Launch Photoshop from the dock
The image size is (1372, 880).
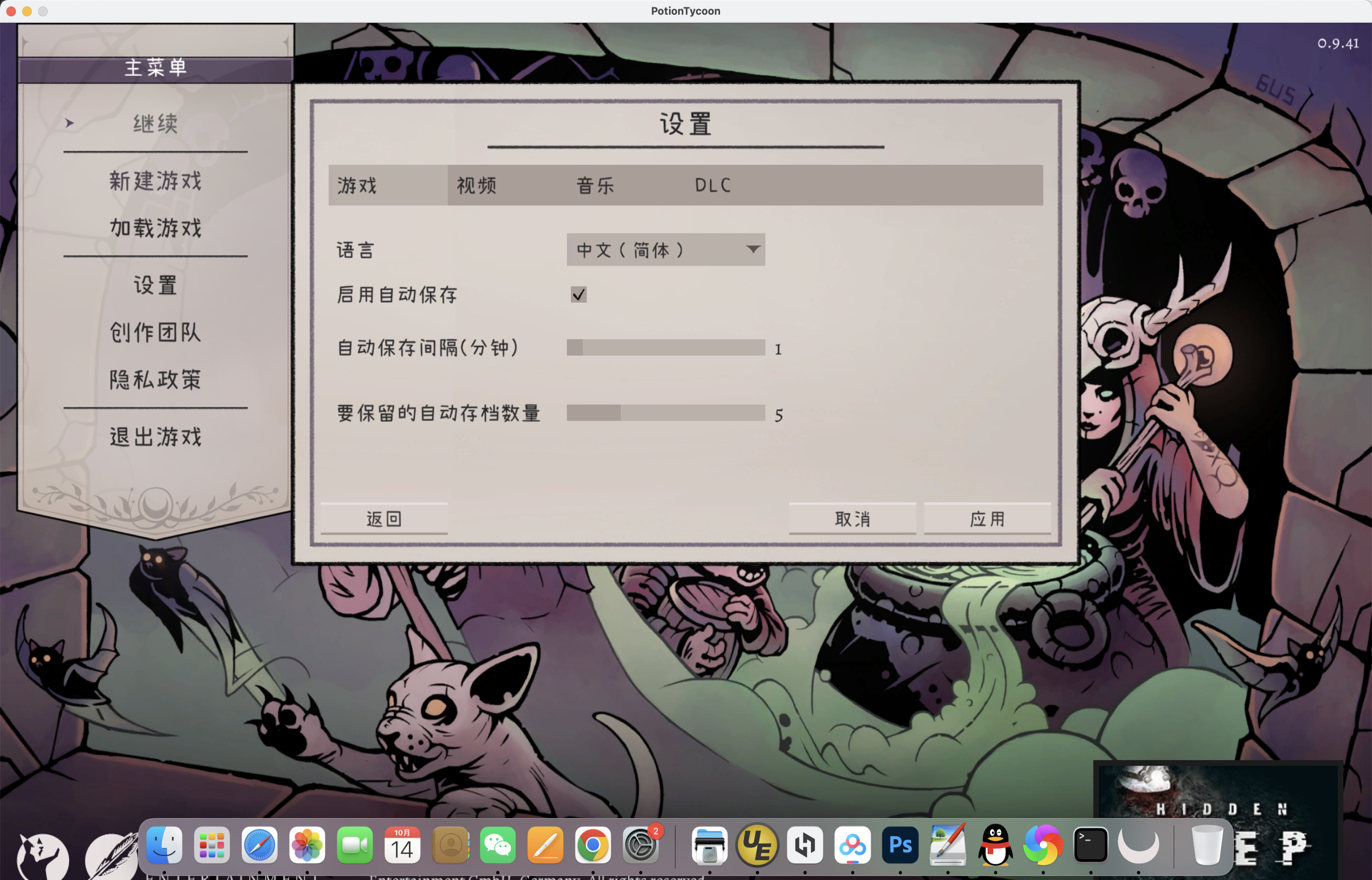(x=900, y=845)
